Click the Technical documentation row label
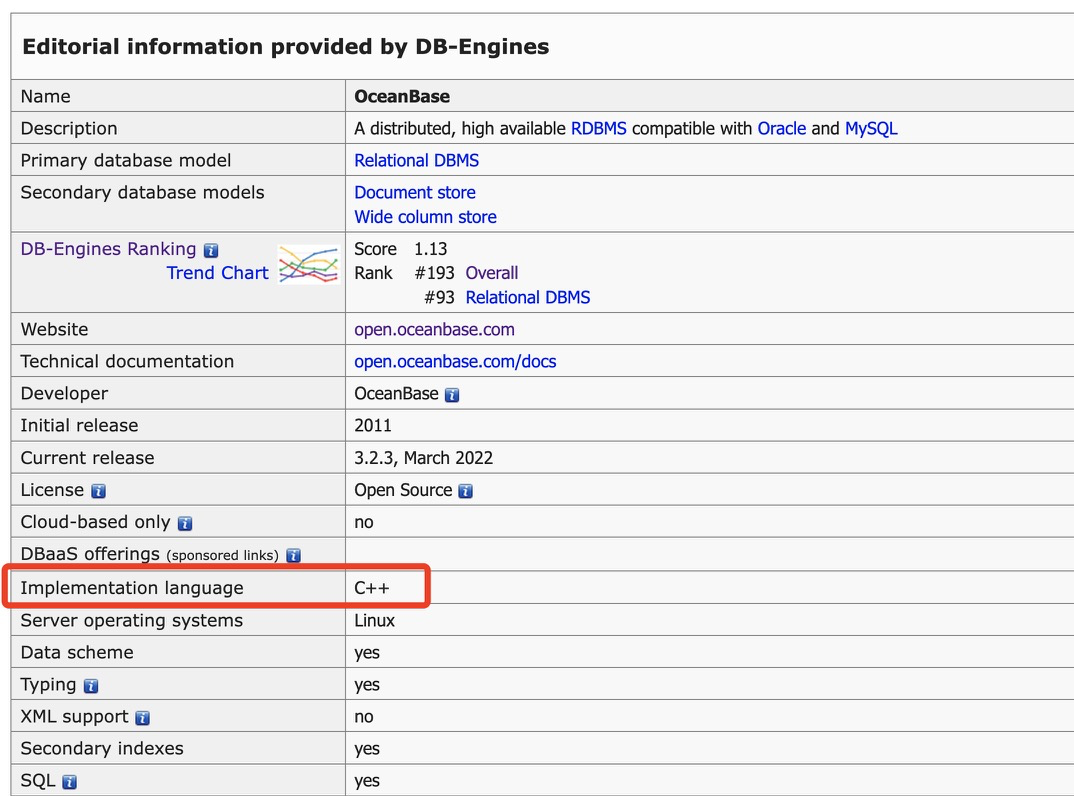 point(127,362)
